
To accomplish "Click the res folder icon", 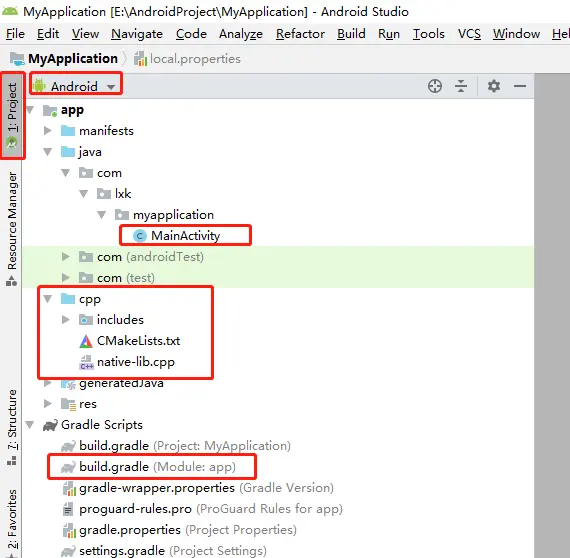I will point(68,404).
